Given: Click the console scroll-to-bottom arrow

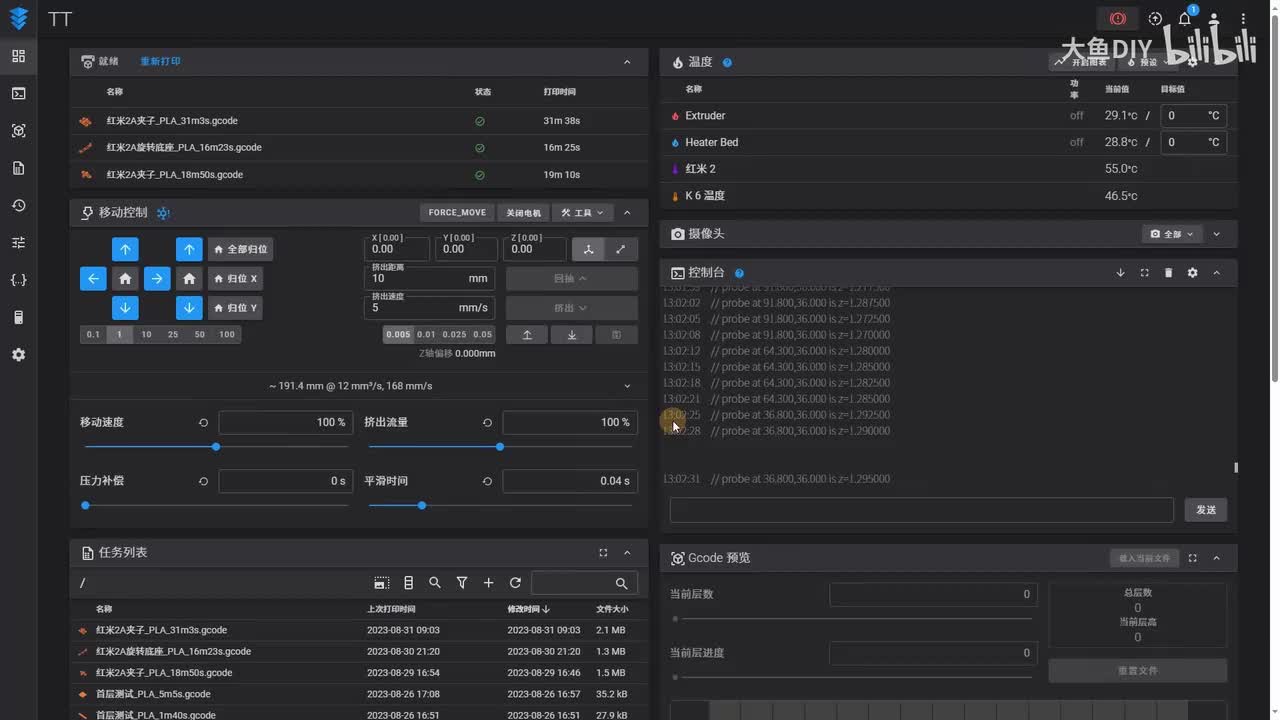Looking at the screenshot, I should click(x=1120, y=273).
